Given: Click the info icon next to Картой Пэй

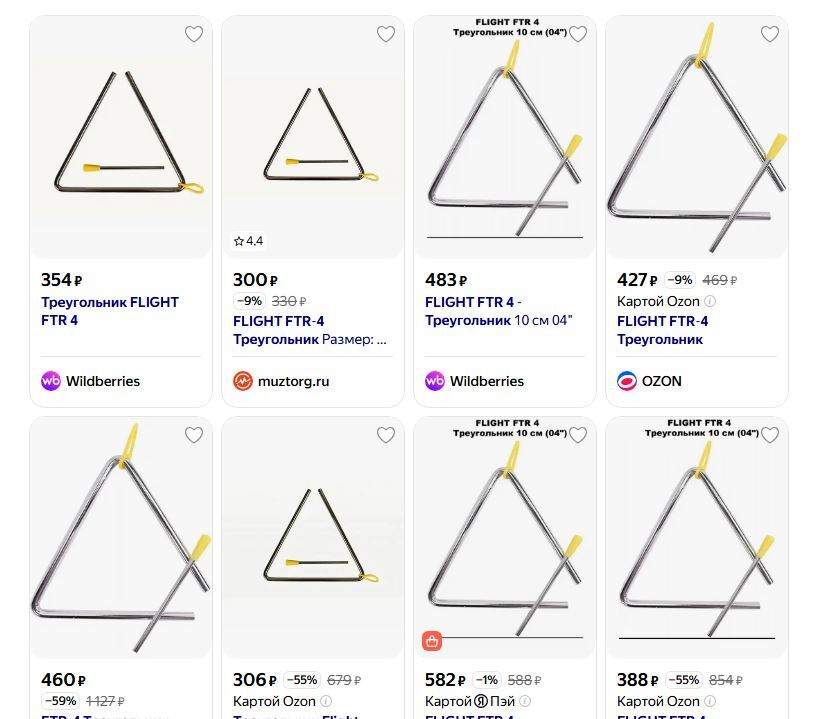Looking at the screenshot, I should (x=525, y=702).
